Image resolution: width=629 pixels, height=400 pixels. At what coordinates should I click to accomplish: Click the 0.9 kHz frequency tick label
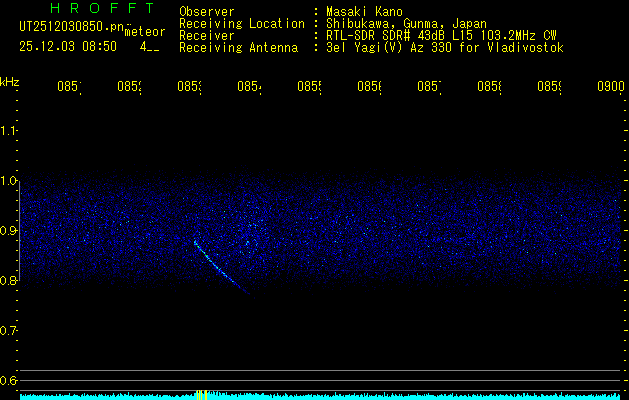coord(9,231)
